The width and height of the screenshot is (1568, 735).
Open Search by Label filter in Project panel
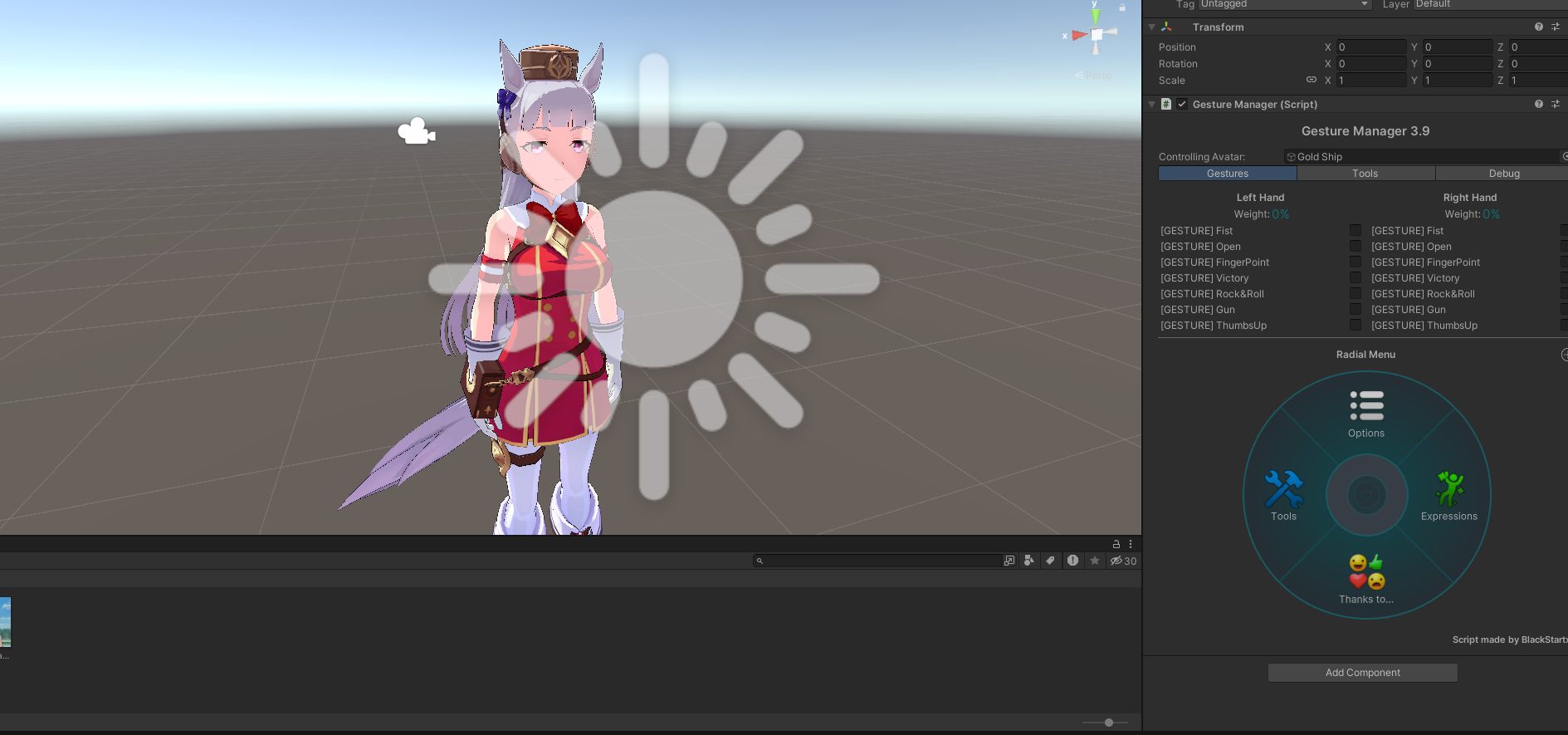[x=1050, y=561]
